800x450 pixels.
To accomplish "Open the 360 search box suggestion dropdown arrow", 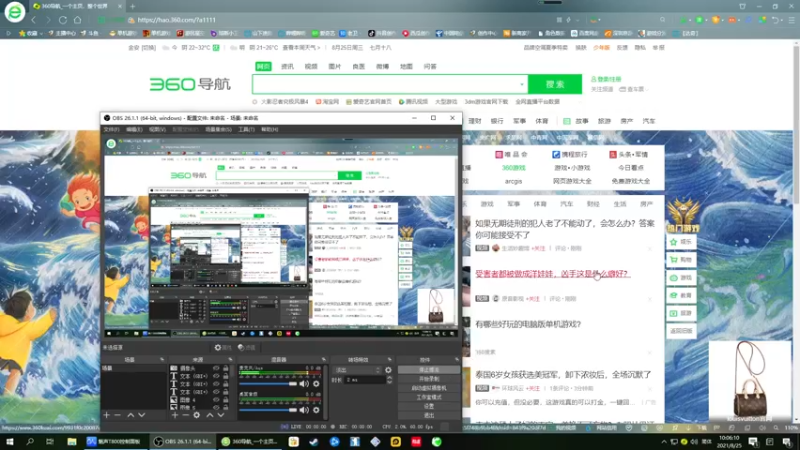I will pyautogui.click(x=521, y=84).
